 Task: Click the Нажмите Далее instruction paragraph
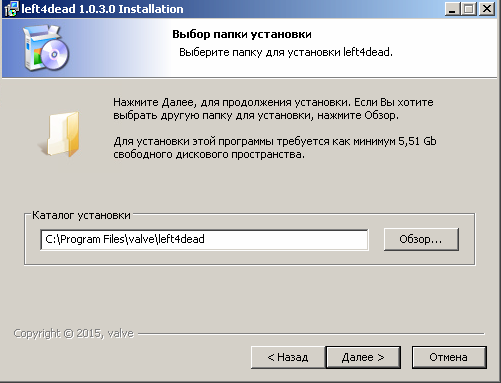273,109
